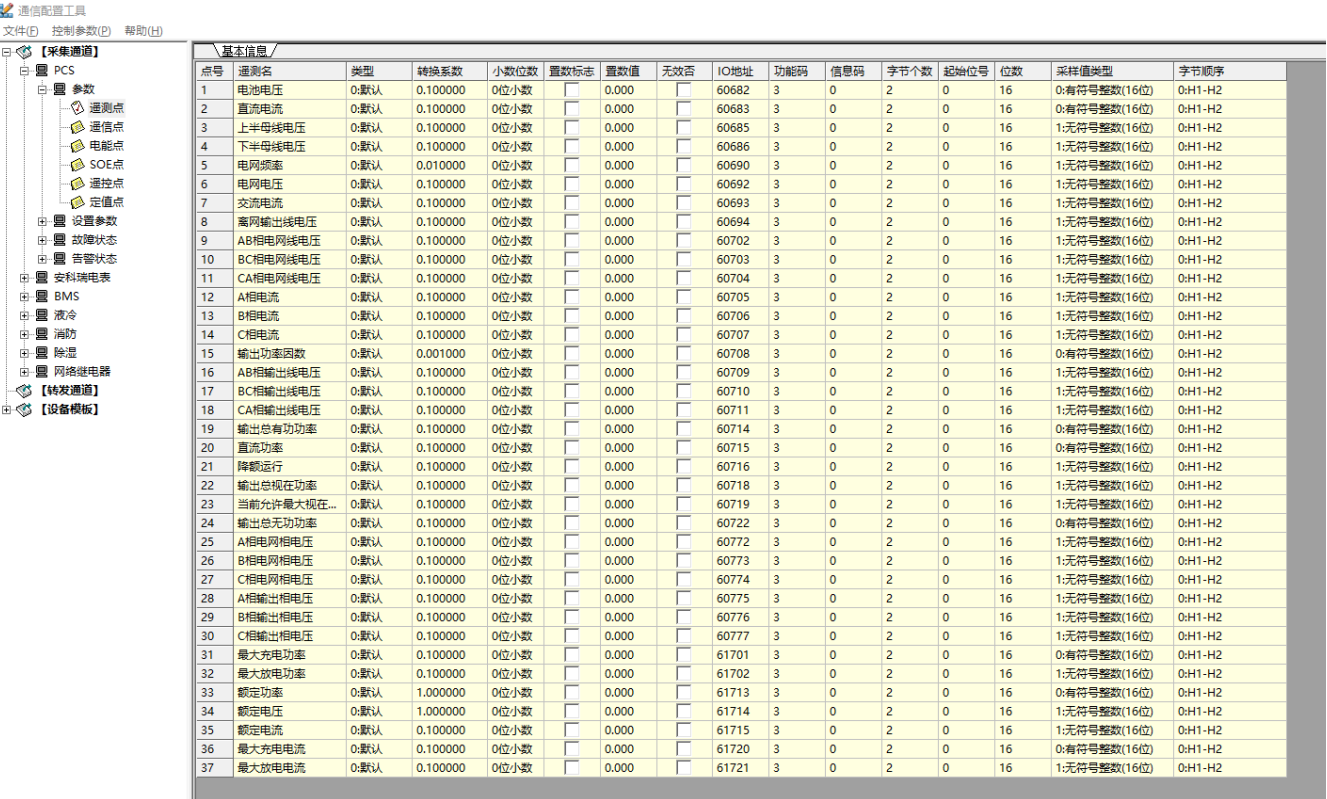Collapse the 采集通道 tree node
This screenshot has height=799, width=1327.
coord(6,52)
